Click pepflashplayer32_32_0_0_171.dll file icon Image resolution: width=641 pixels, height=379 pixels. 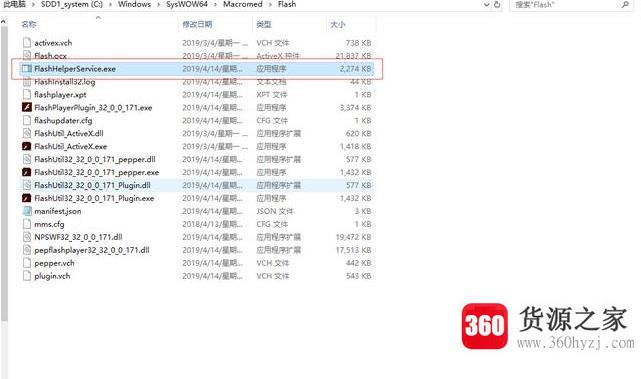(x=27, y=250)
